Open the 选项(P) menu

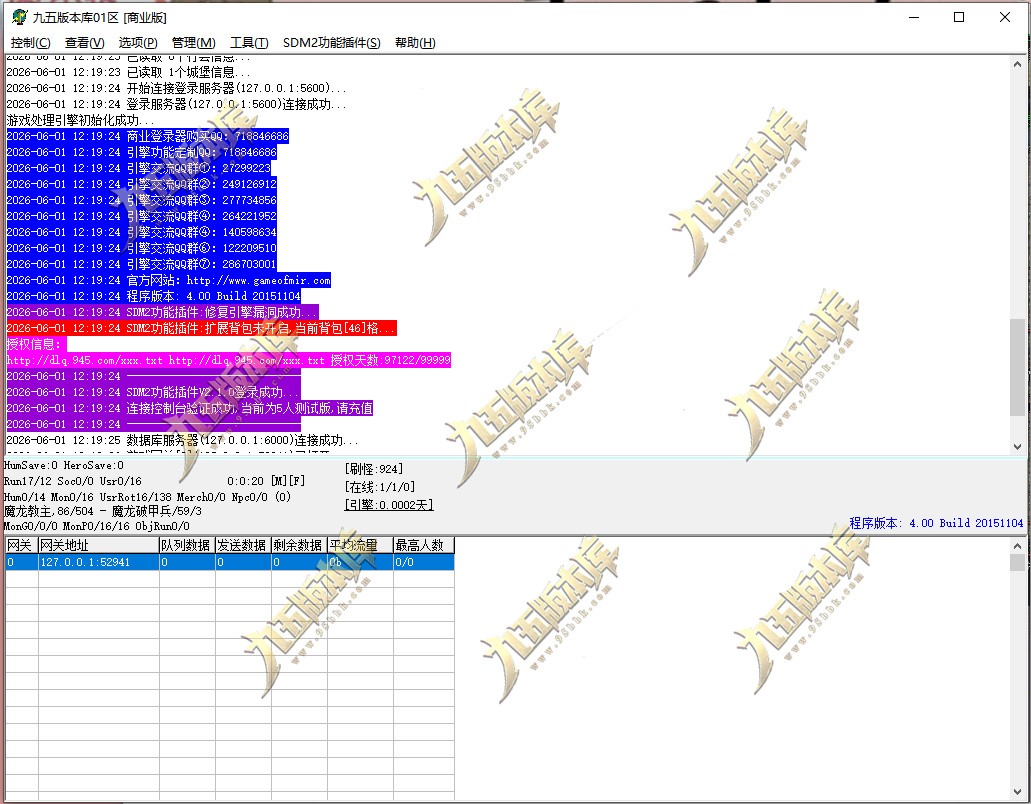point(138,43)
